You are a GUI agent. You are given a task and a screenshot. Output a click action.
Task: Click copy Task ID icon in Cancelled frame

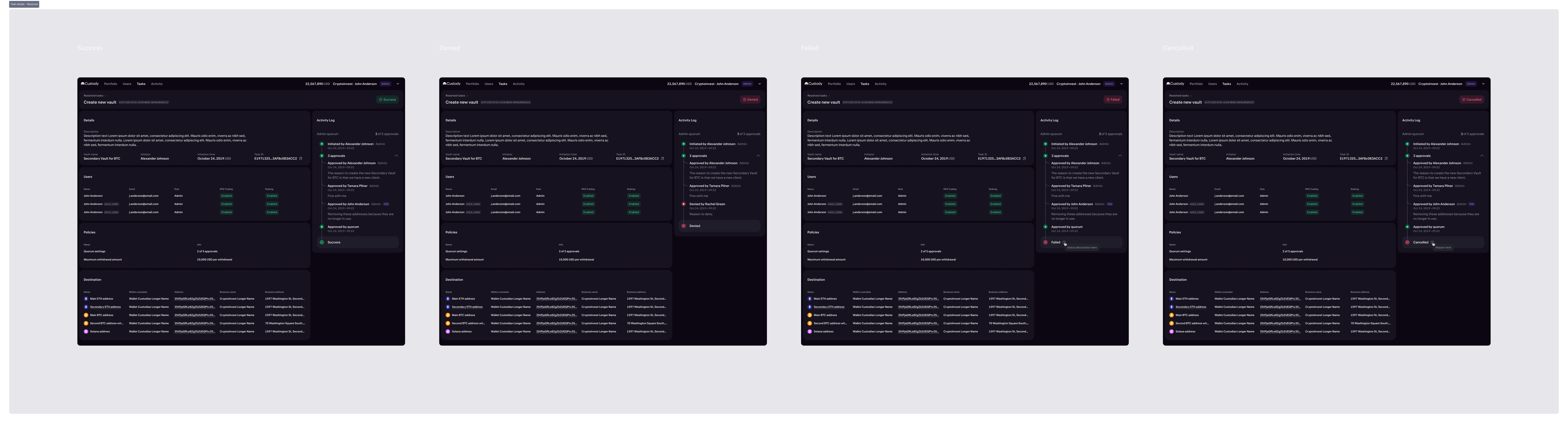pos(1386,158)
